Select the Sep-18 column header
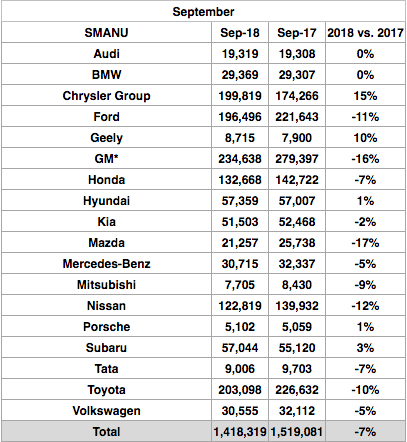Screen dimensions: 407x442 [240, 33]
